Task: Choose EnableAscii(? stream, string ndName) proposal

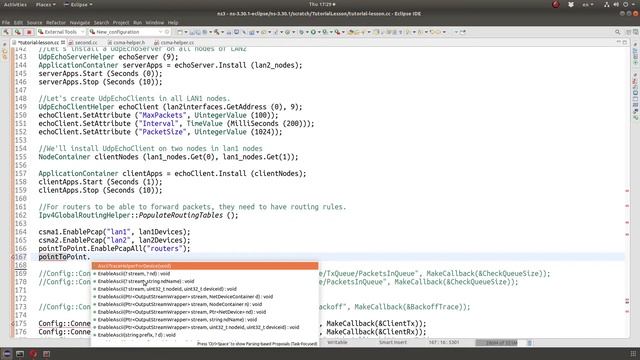Action: coord(204,281)
